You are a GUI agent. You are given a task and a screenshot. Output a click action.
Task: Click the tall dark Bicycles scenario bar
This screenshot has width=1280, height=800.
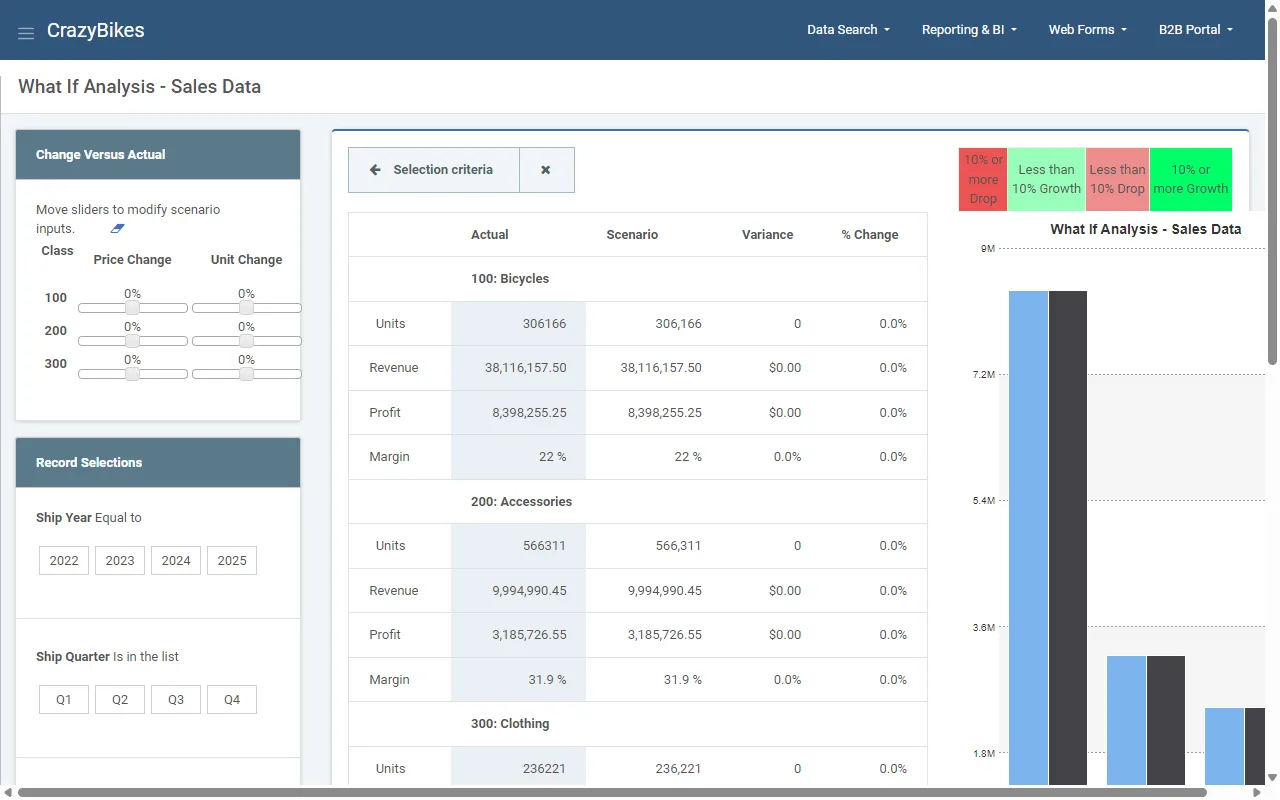tap(1067, 538)
